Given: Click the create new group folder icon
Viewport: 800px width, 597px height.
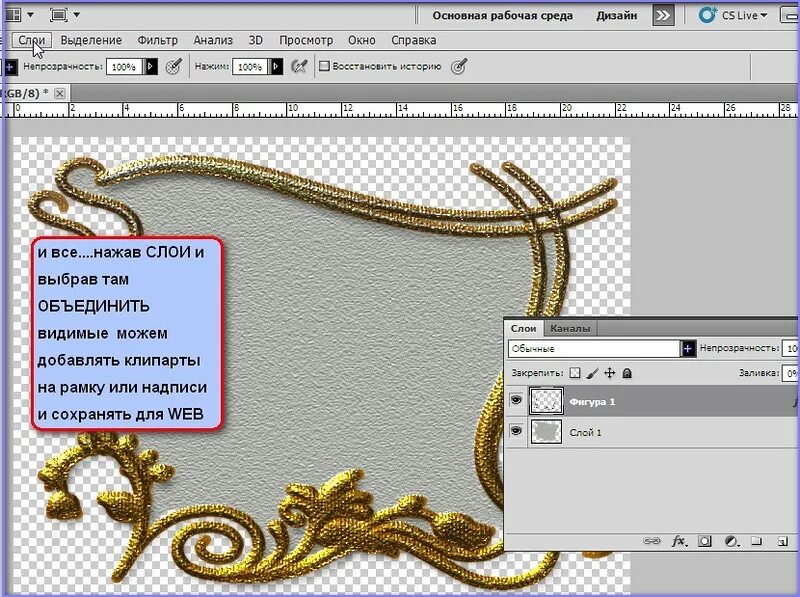Looking at the screenshot, I should (x=757, y=541).
